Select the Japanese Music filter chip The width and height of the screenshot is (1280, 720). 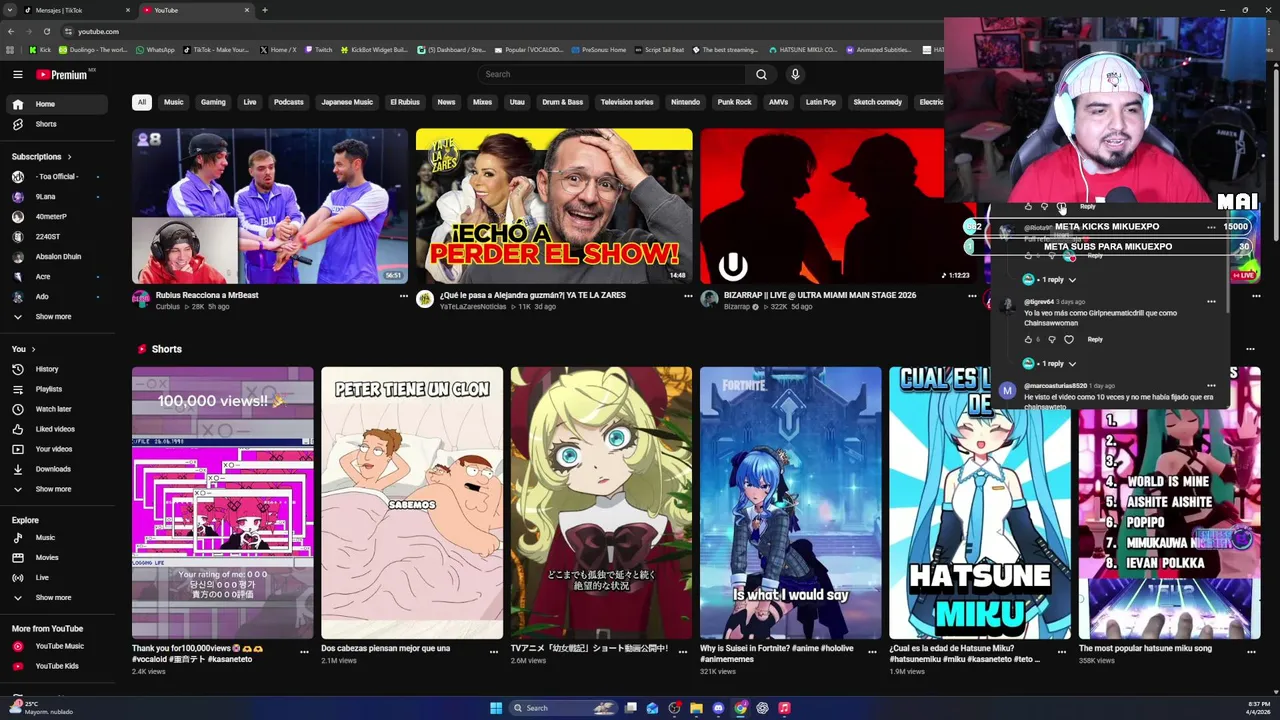point(347,102)
